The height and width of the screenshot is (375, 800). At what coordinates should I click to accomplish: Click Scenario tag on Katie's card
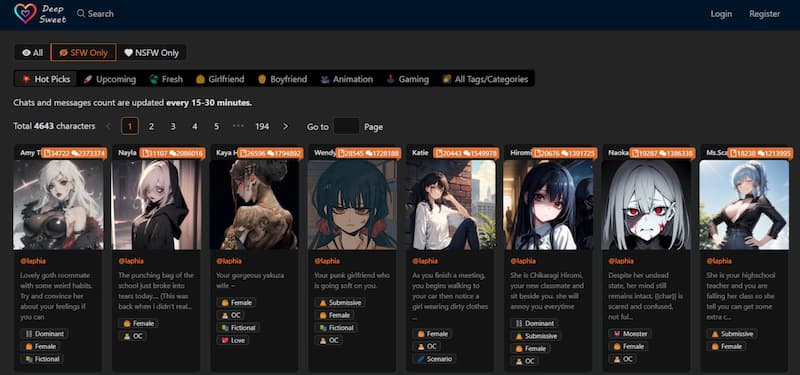(434, 359)
